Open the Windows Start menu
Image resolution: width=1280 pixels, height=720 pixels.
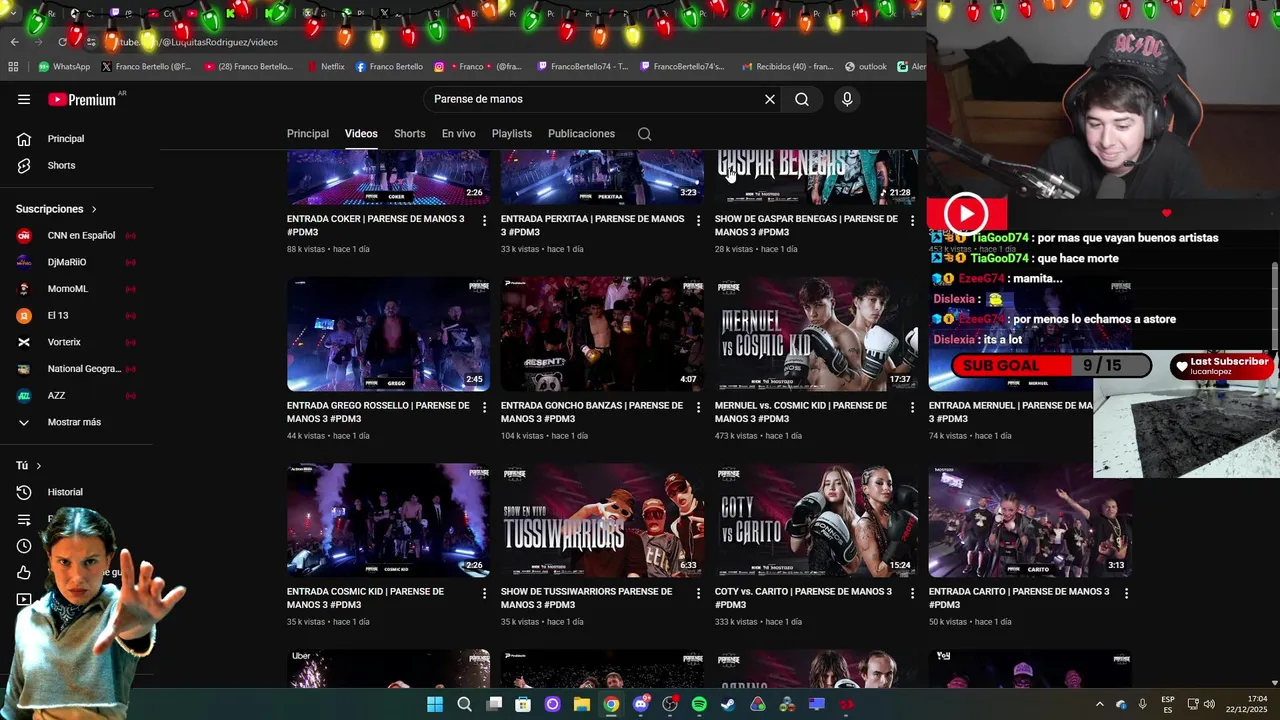coord(435,704)
